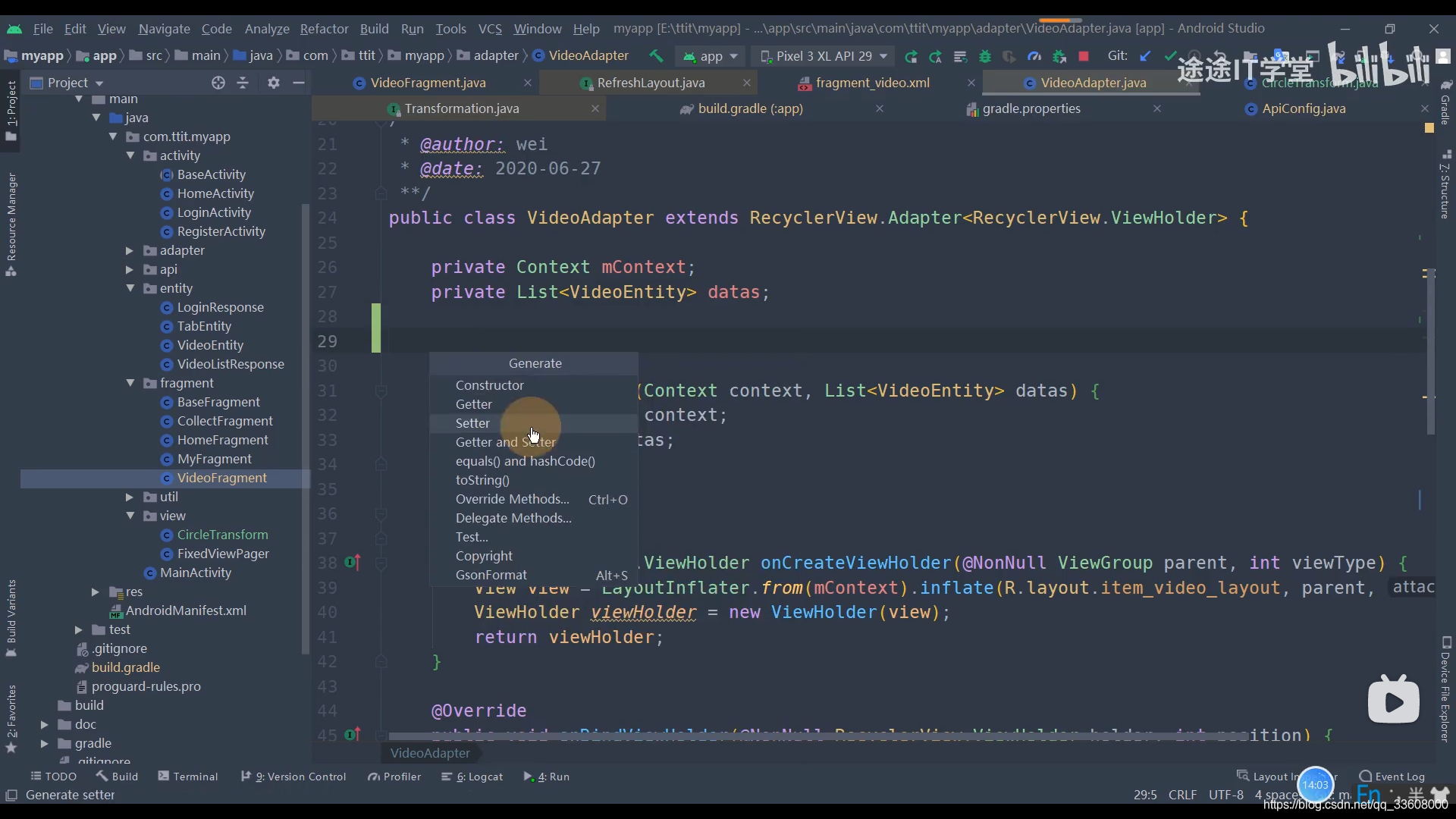Open the Event Log
1456x819 pixels.
click(1392, 777)
